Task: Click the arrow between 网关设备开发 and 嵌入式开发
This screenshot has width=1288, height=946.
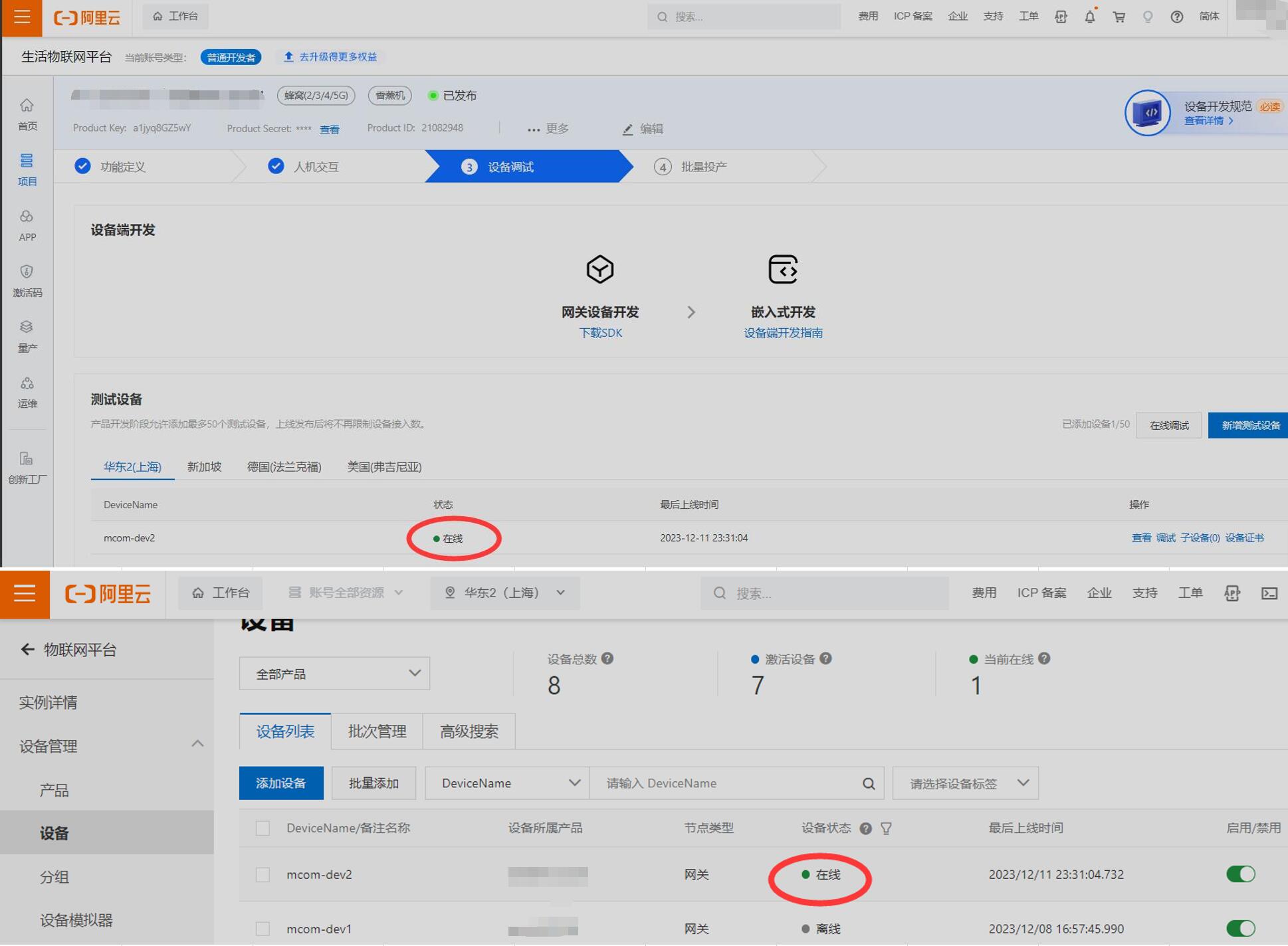Action: [x=691, y=312]
